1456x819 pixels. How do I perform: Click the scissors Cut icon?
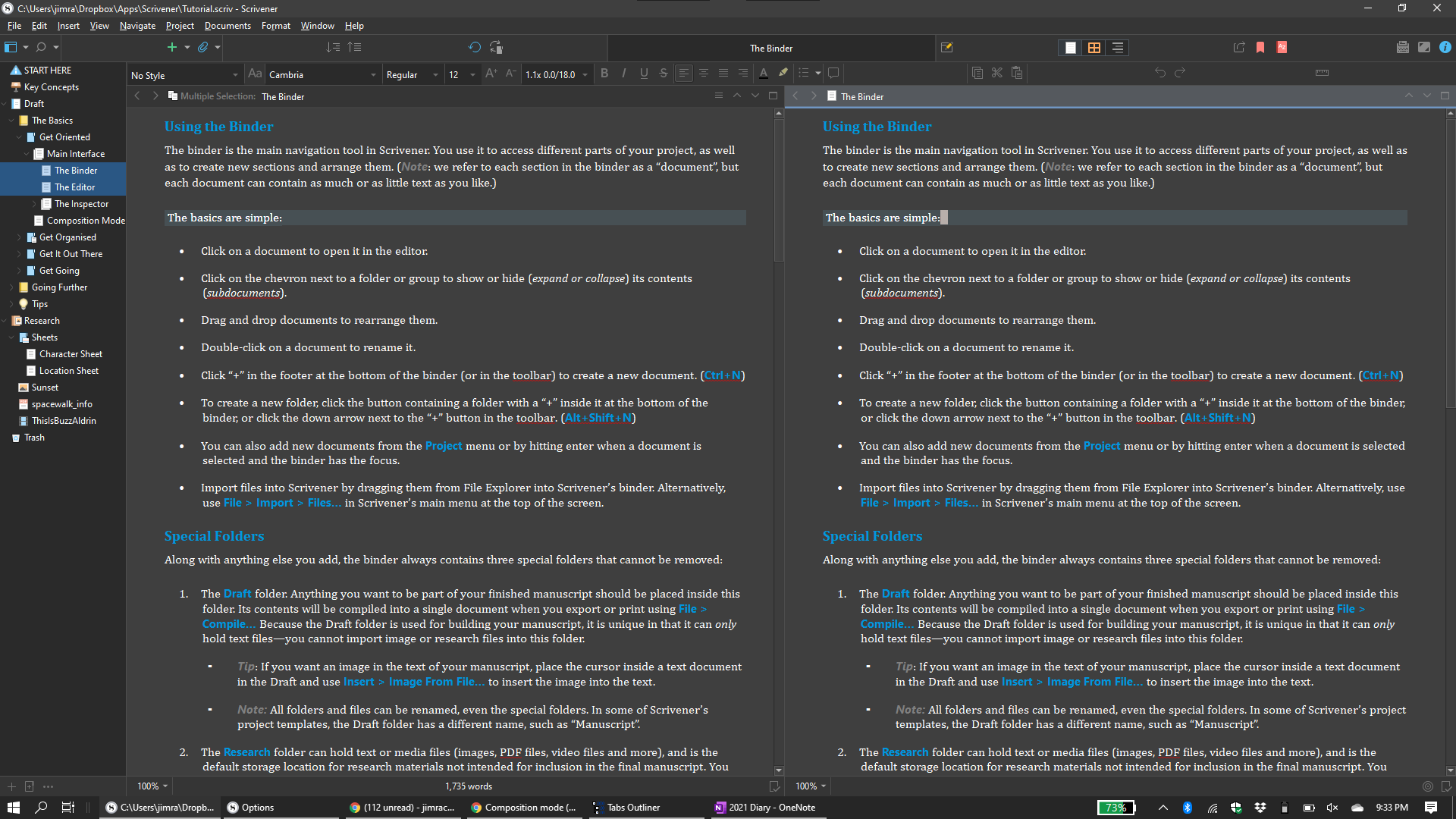[x=997, y=74]
